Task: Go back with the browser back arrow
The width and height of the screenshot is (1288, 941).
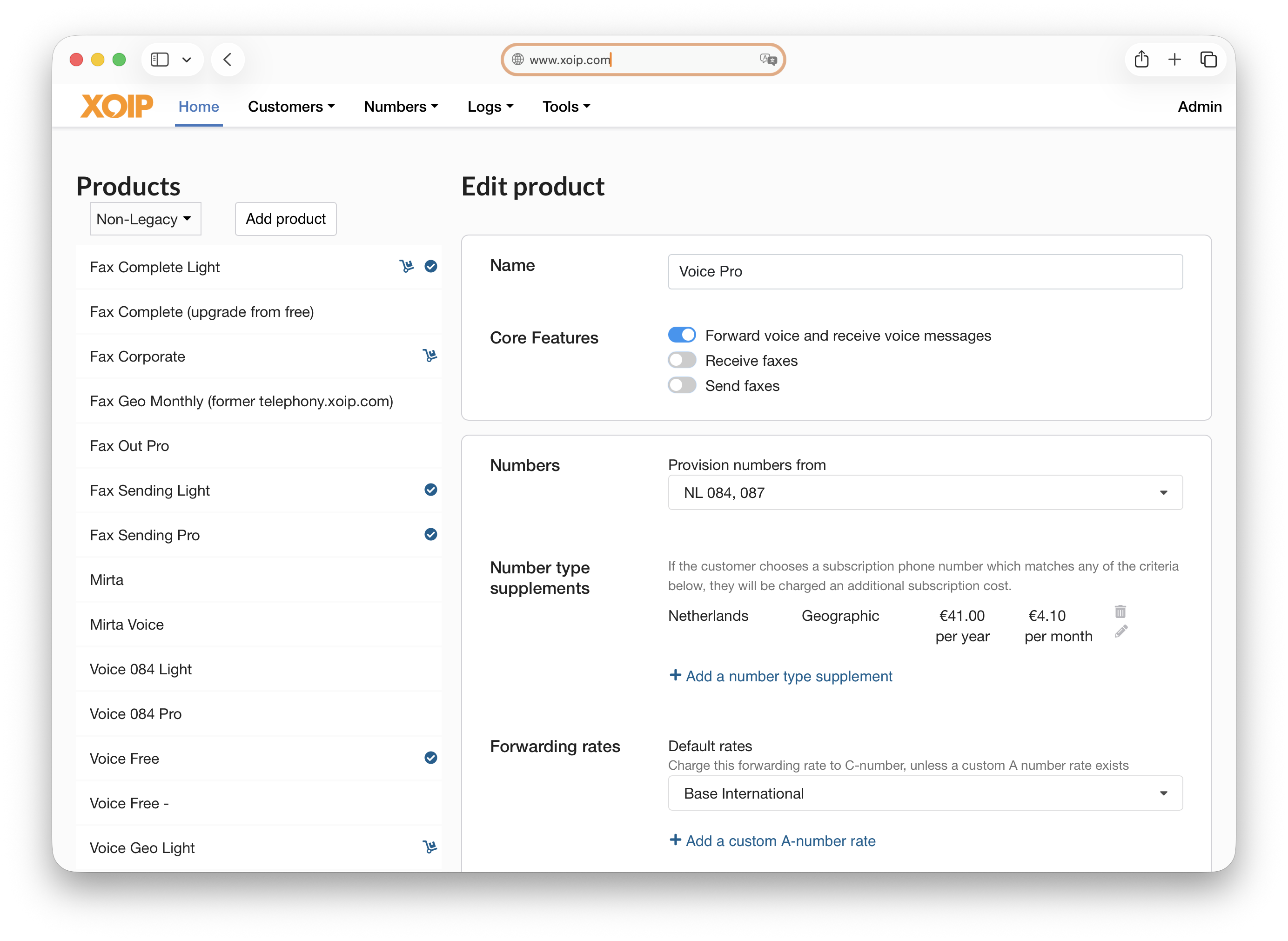Action: [227, 59]
